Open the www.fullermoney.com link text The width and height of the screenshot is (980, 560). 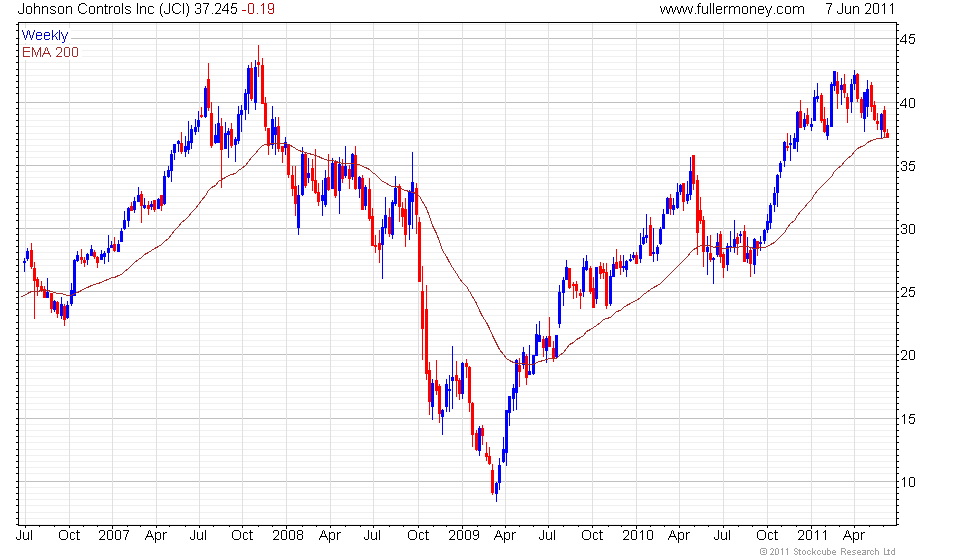pos(732,9)
